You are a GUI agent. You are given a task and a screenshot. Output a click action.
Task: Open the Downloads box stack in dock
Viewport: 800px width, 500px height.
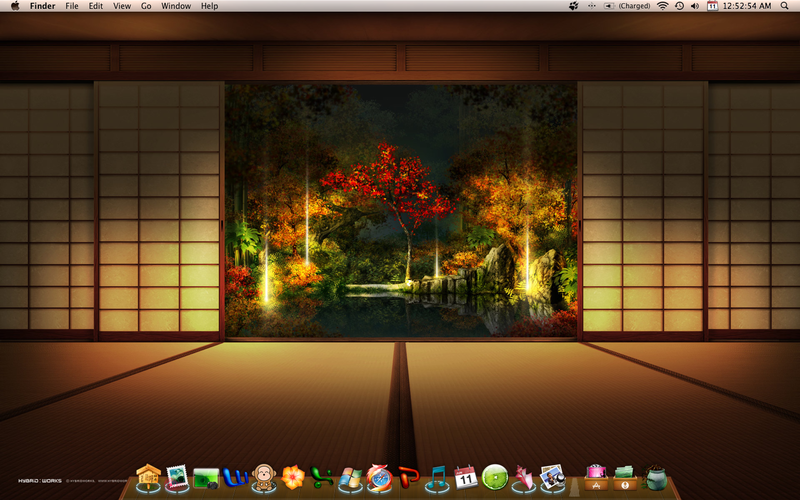pos(626,478)
